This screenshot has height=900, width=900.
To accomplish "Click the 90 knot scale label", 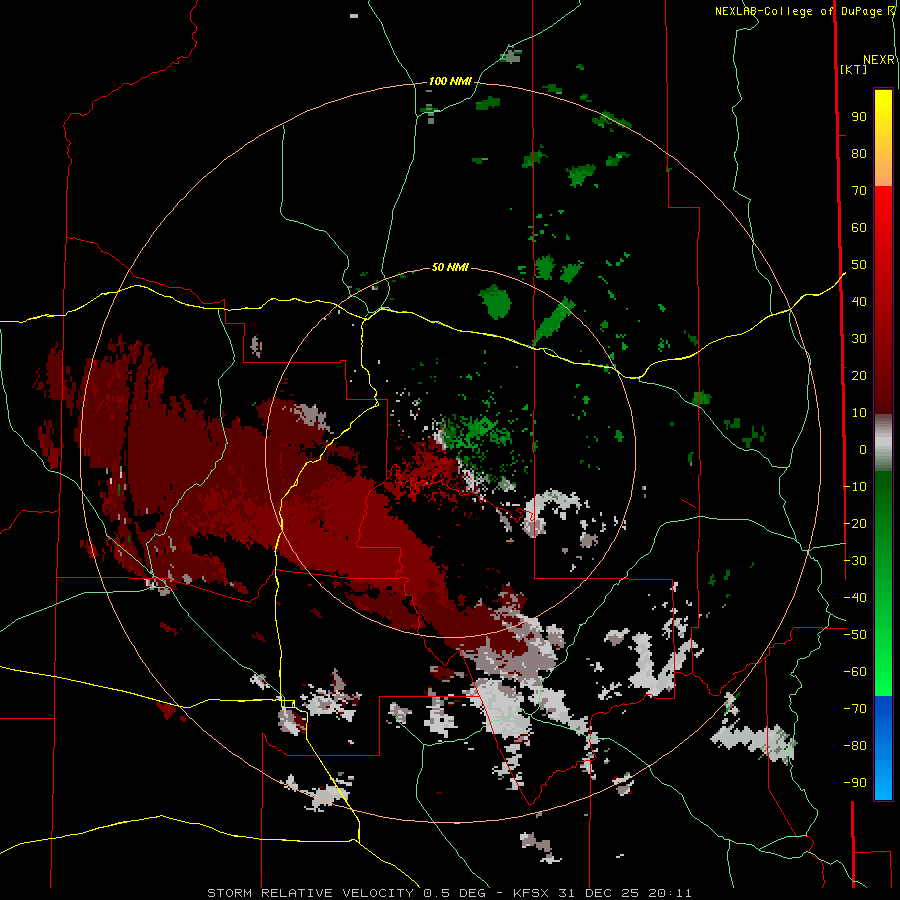I will 859,117.
